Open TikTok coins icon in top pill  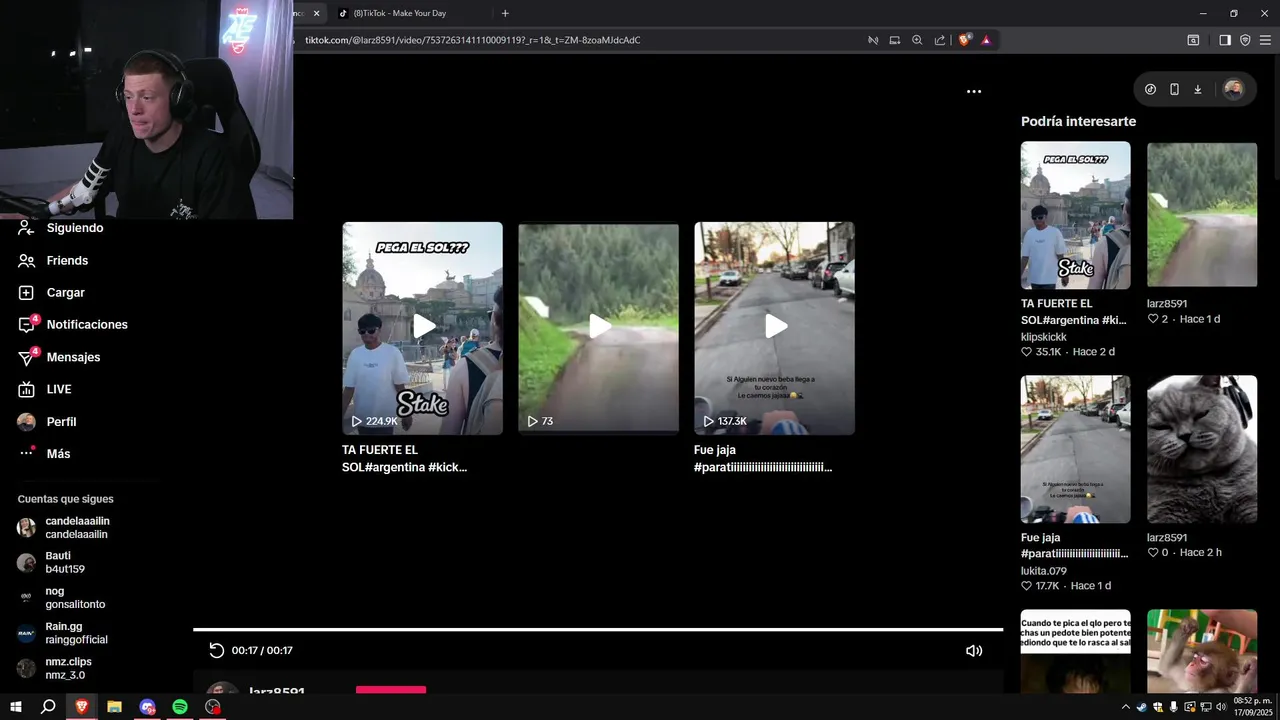[x=1150, y=89]
